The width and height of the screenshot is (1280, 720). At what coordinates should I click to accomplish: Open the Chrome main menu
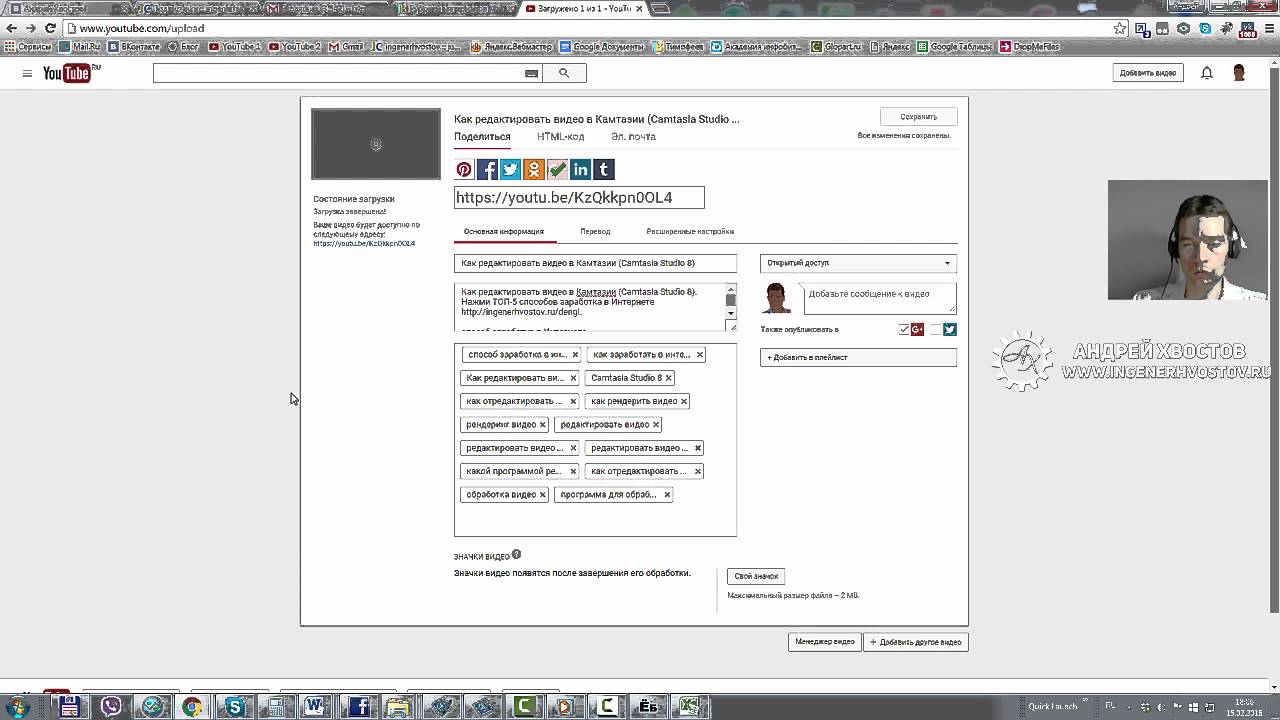coord(1267,28)
